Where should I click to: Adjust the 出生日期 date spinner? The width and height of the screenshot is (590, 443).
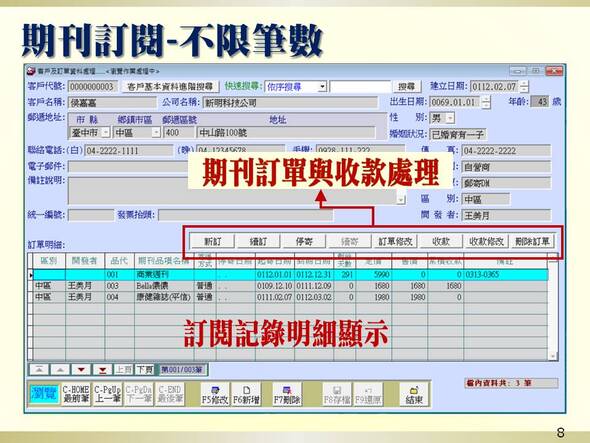[486, 102]
